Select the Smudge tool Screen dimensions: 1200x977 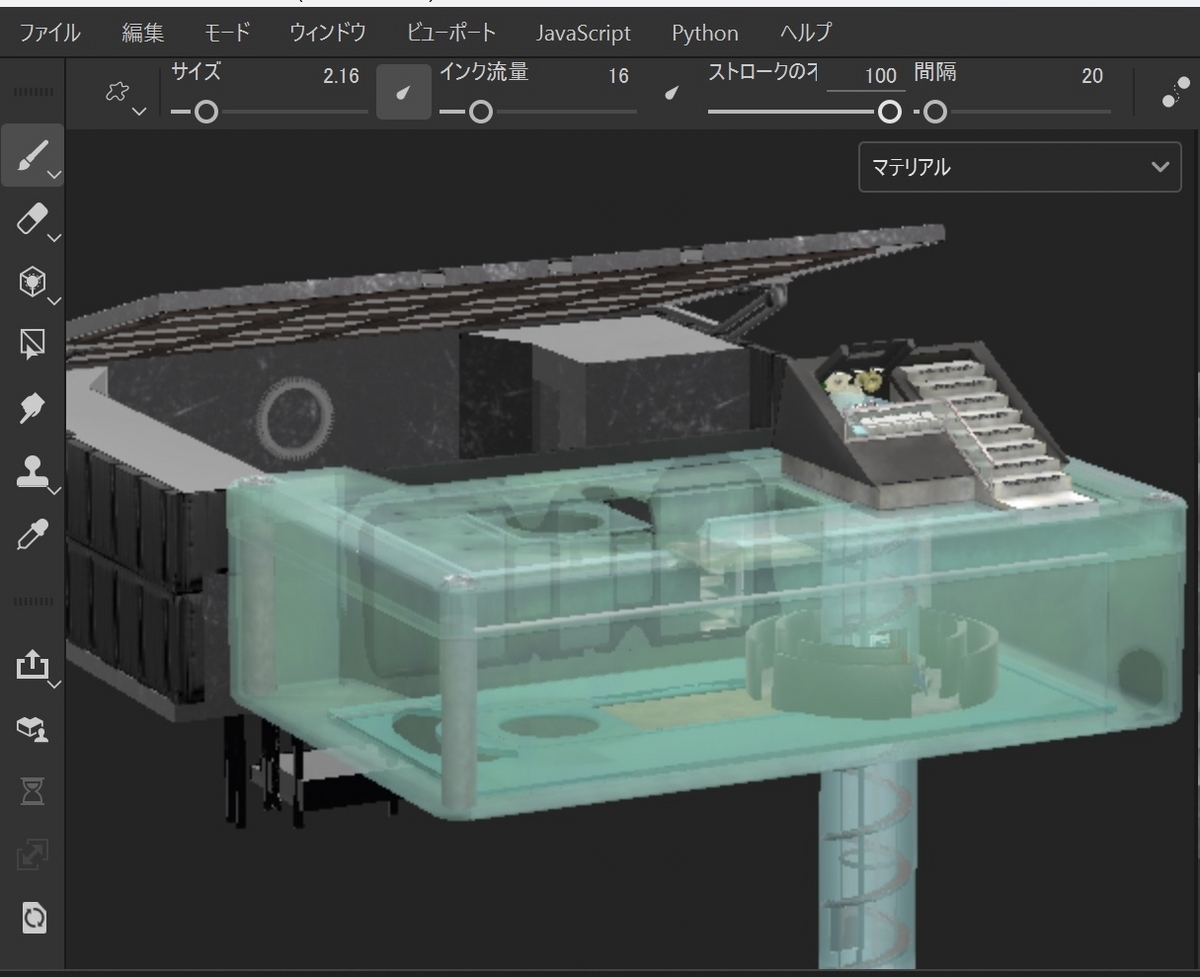tap(32, 407)
